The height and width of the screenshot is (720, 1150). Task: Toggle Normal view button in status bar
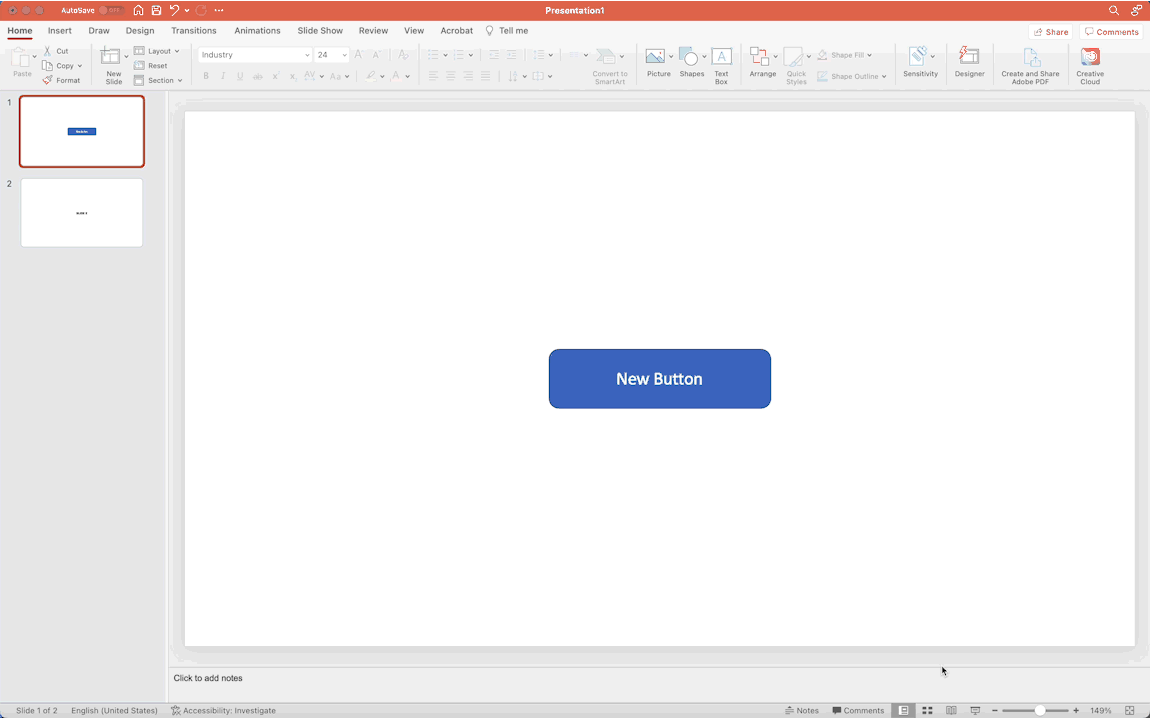click(x=903, y=710)
